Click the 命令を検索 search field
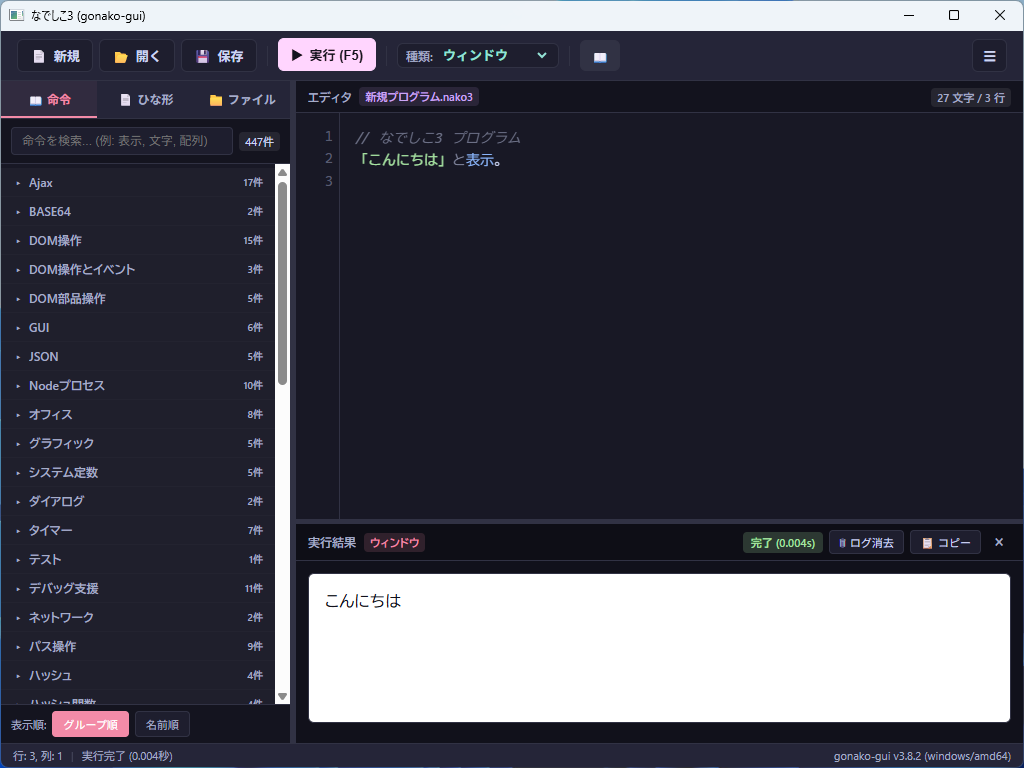The height and width of the screenshot is (768, 1024). (x=122, y=141)
